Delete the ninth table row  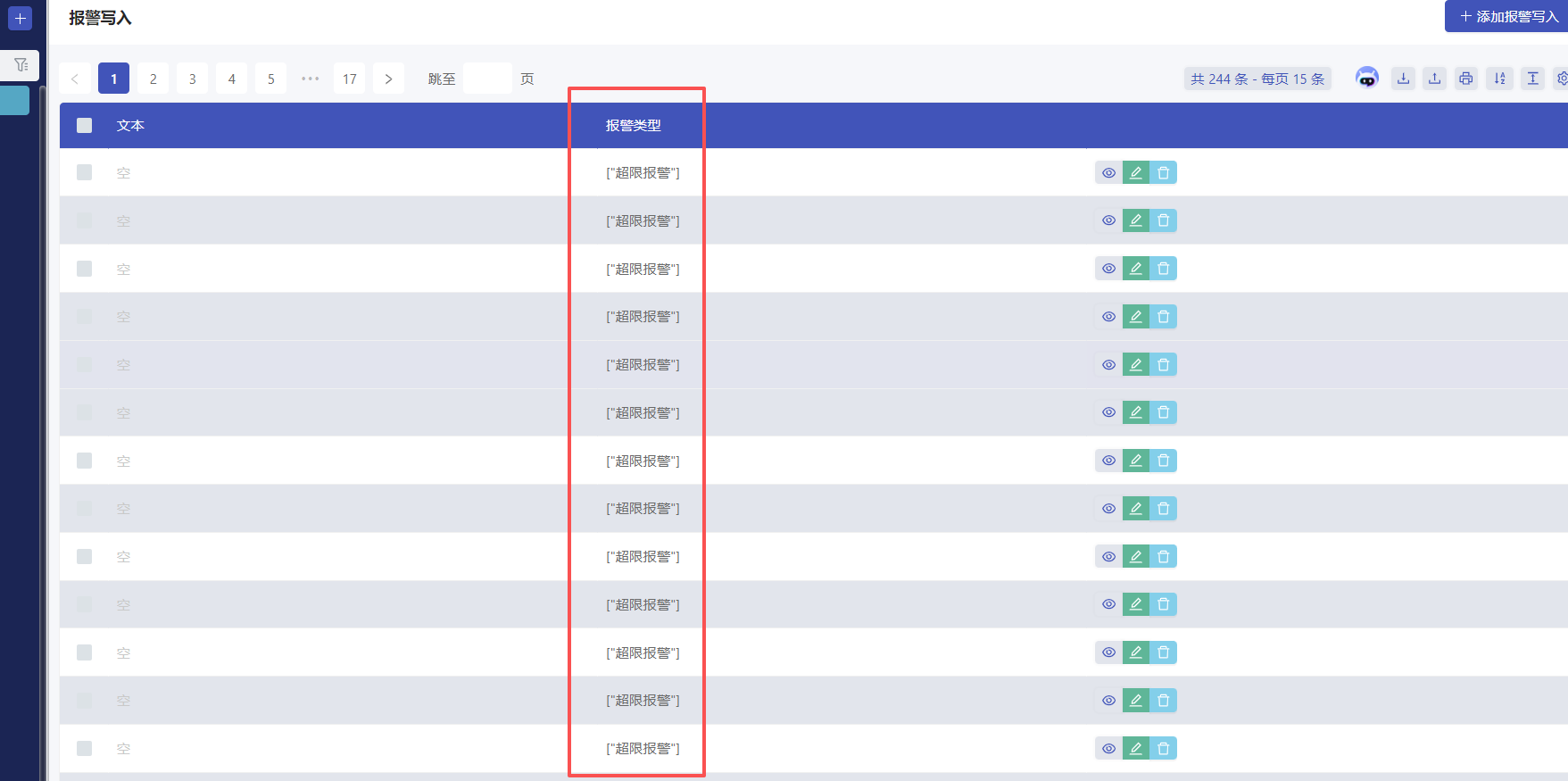[1163, 557]
